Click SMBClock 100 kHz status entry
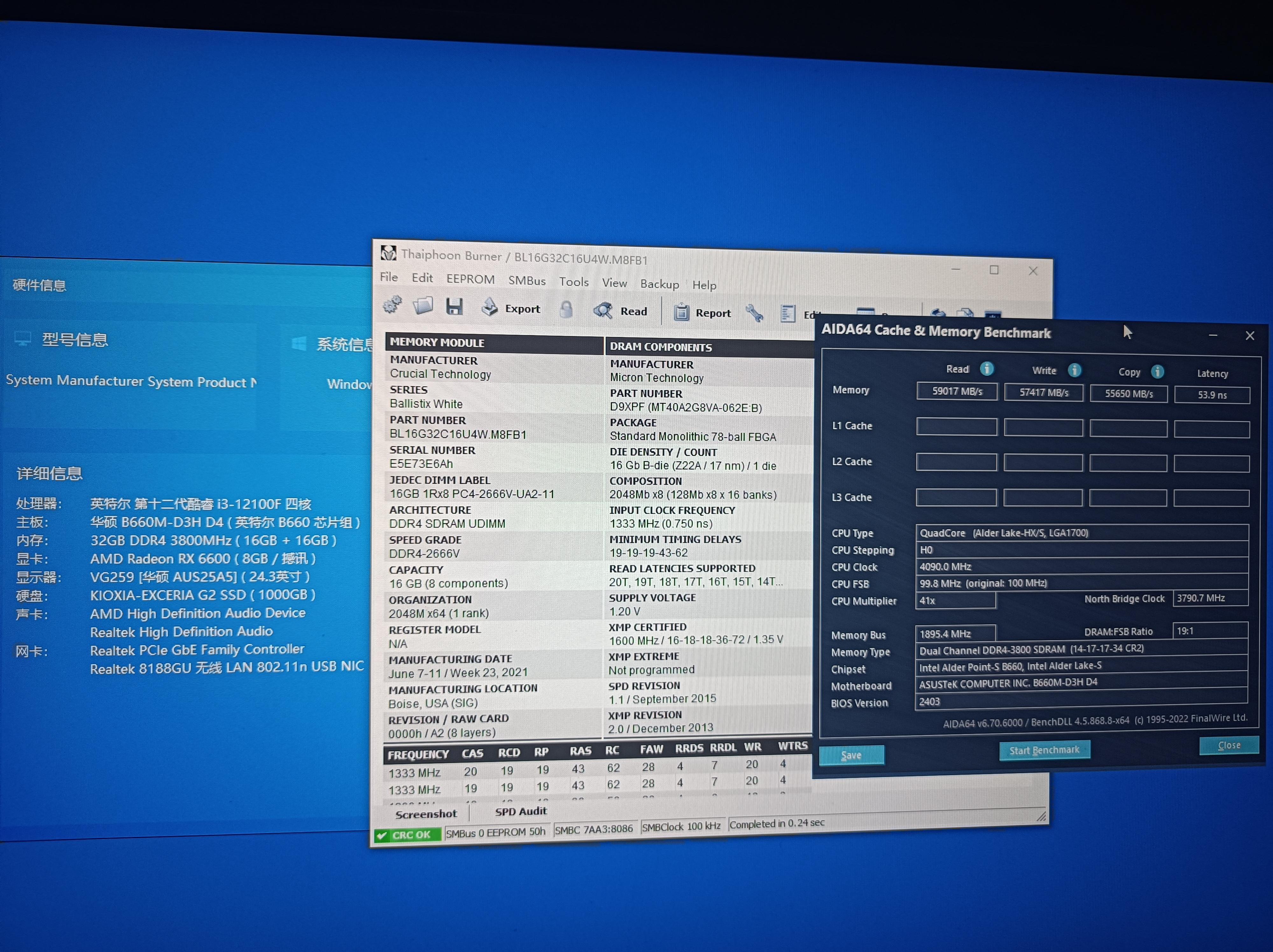Screen dimensions: 1273x952 (x=681, y=826)
